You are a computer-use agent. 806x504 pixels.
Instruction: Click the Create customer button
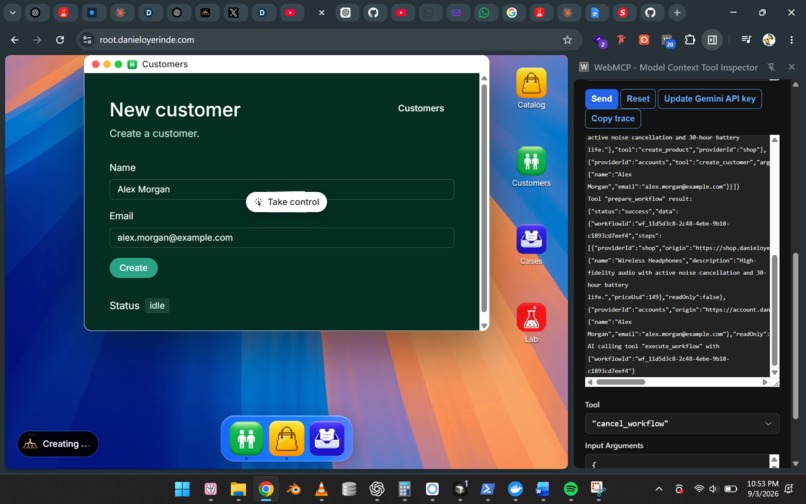click(134, 267)
